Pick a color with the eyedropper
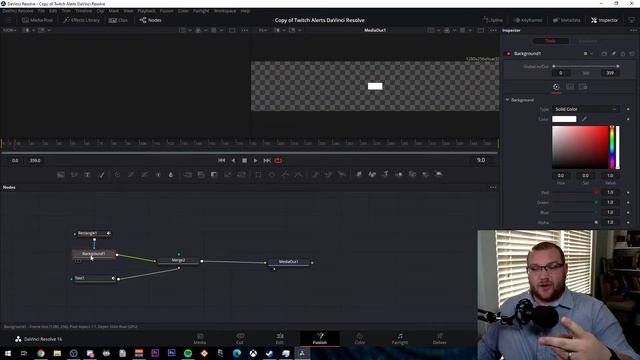Image resolution: width=640 pixels, height=360 pixels. [584, 119]
